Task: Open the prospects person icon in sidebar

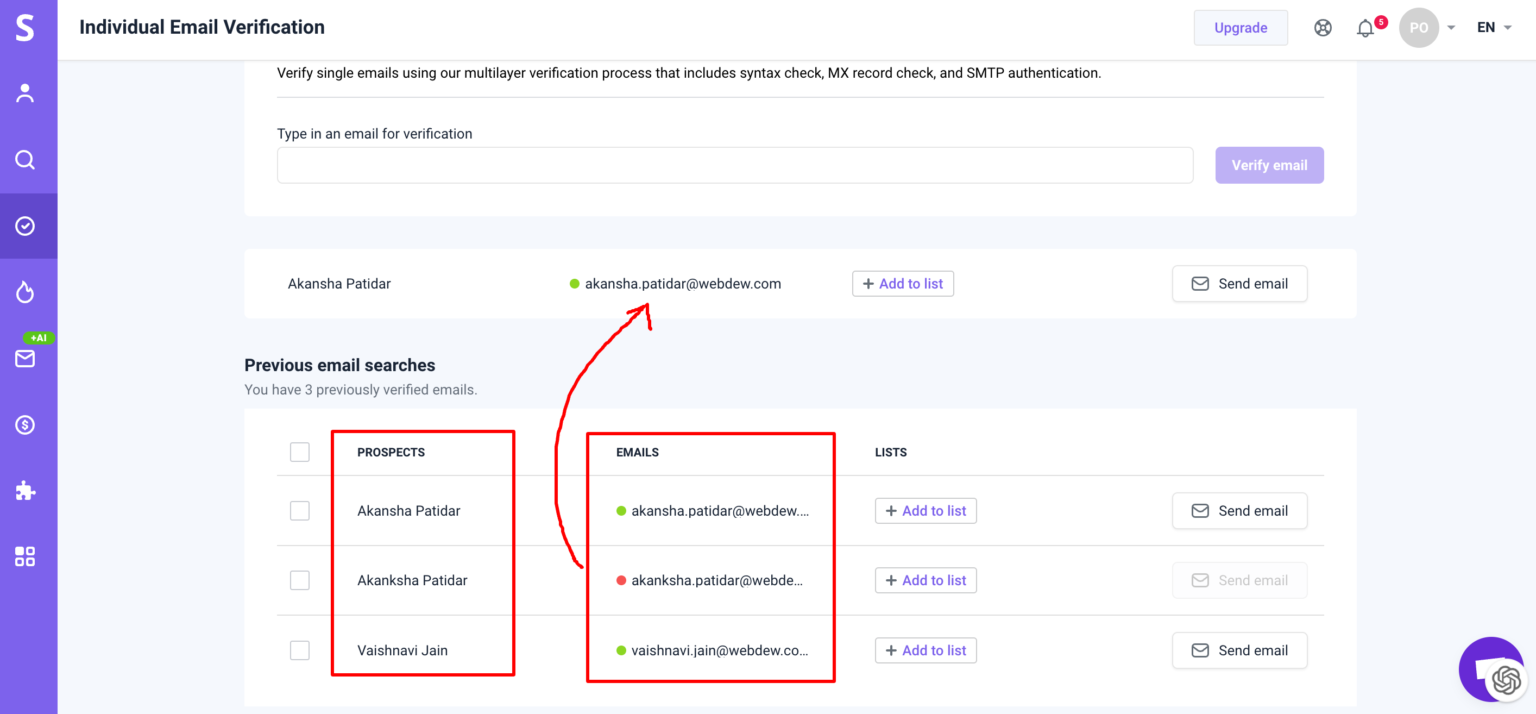Action: [x=25, y=94]
